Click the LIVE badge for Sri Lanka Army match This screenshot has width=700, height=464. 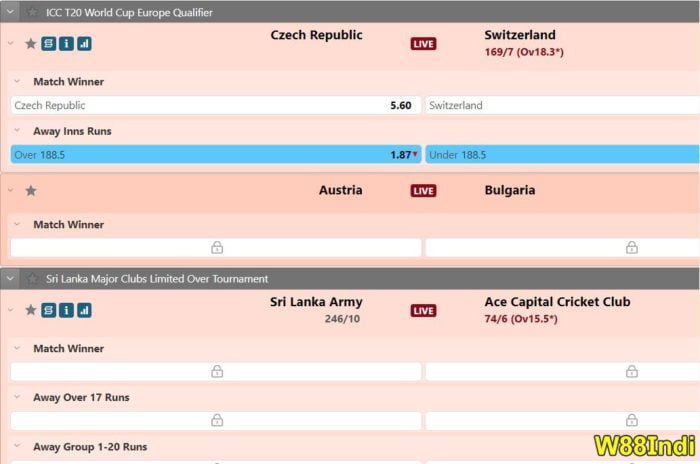(x=423, y=311)
